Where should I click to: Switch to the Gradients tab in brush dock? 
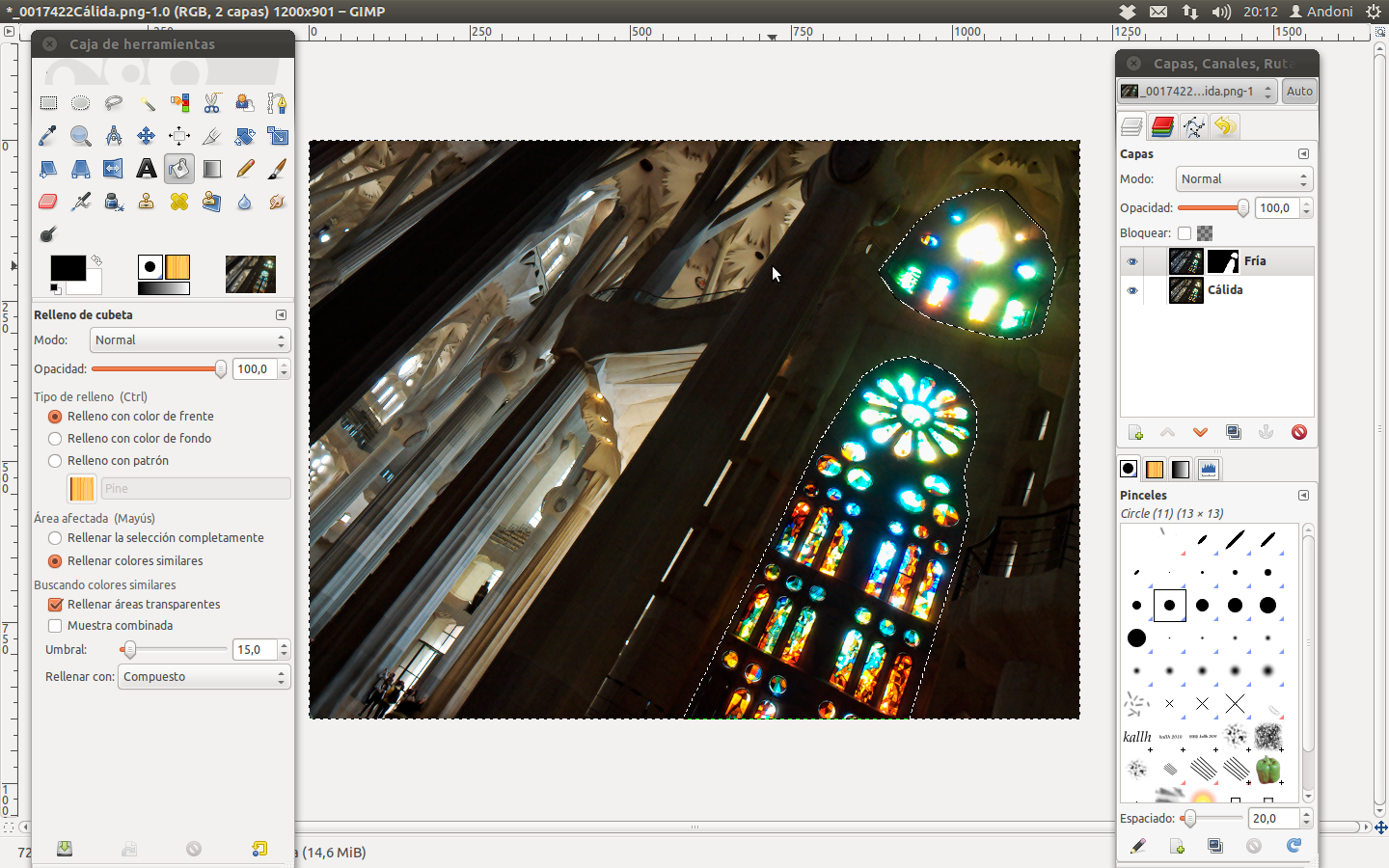(x=1181, y=470)
